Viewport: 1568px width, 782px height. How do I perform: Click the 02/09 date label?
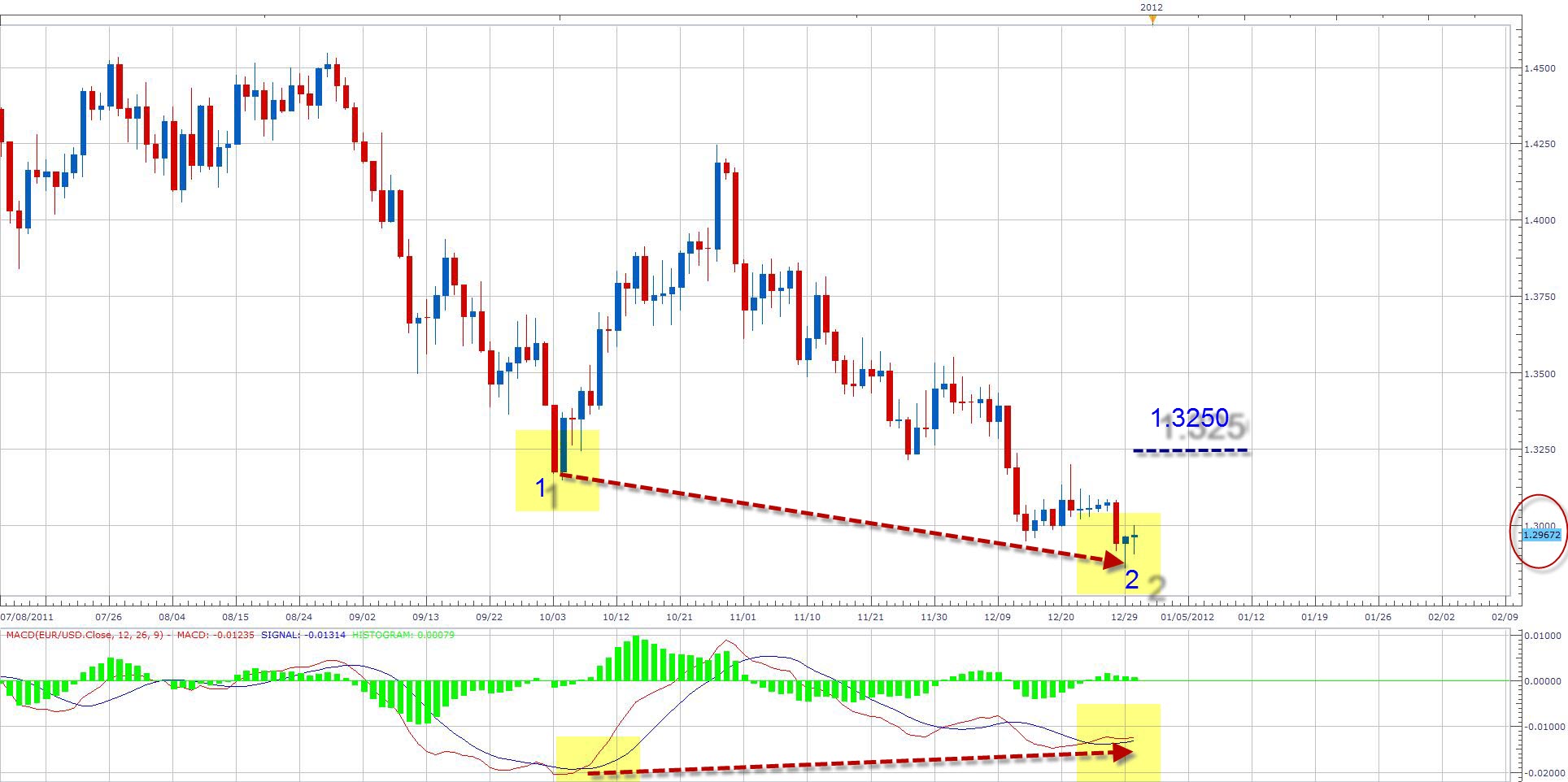[1505, 617]
